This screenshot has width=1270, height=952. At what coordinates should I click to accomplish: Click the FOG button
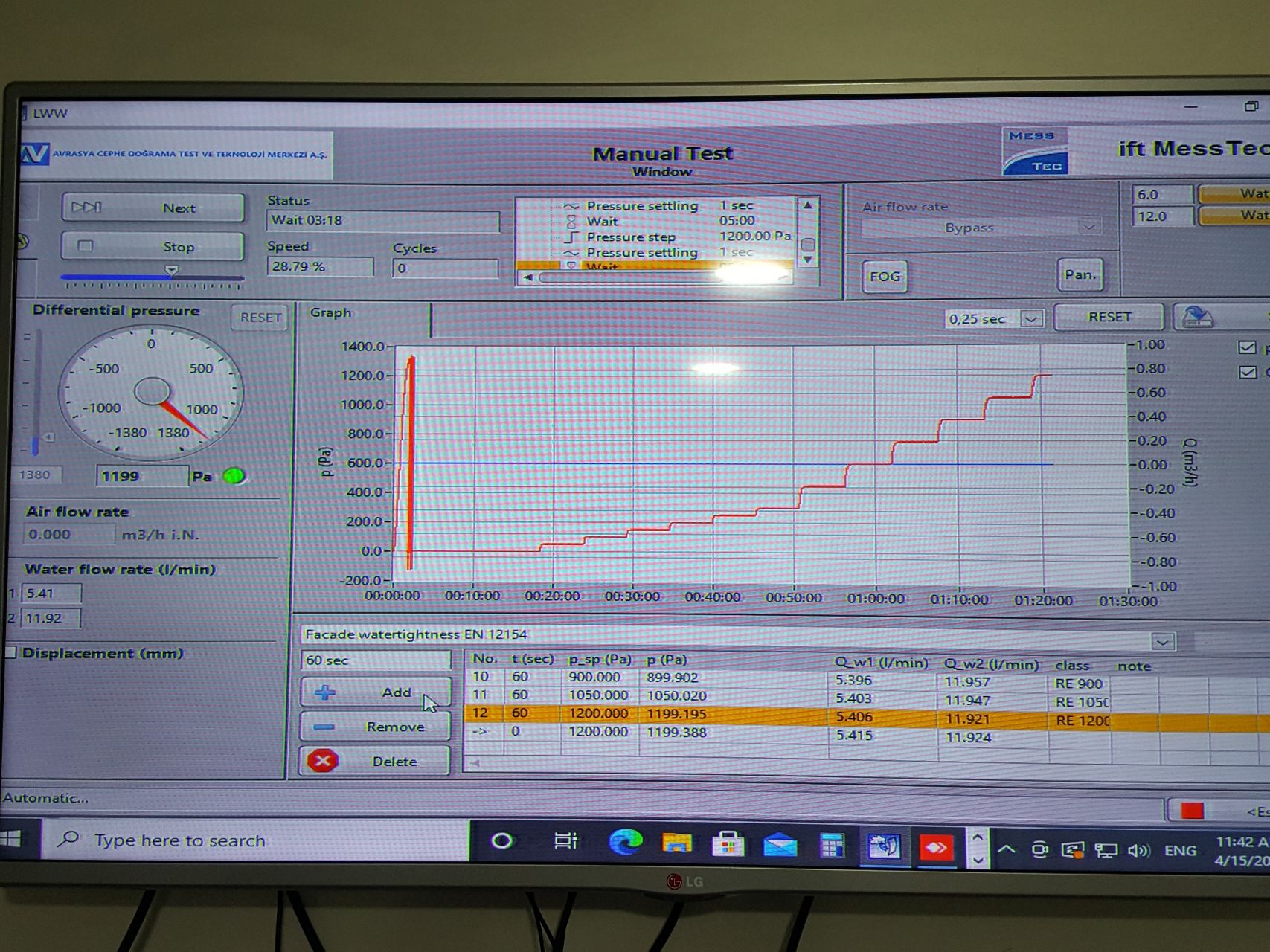tap(884, 277)
